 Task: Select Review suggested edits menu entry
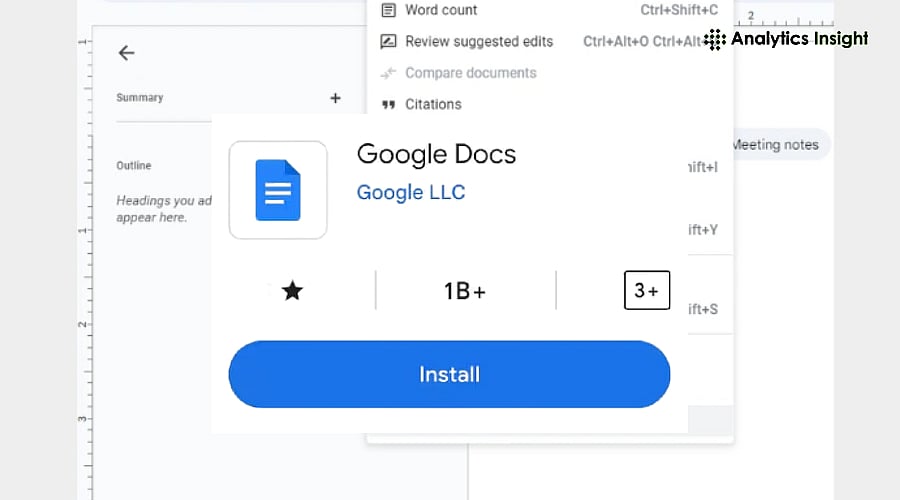pyautogui.click(x=478, y=41)
